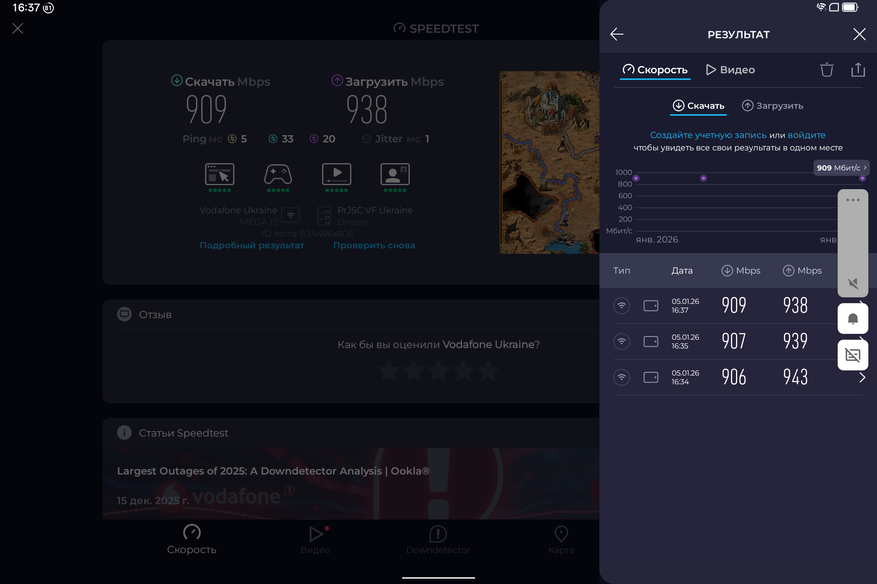Open the Скорость bottom navigation tab
The image size is (877, 584).
tap(192, 540)
